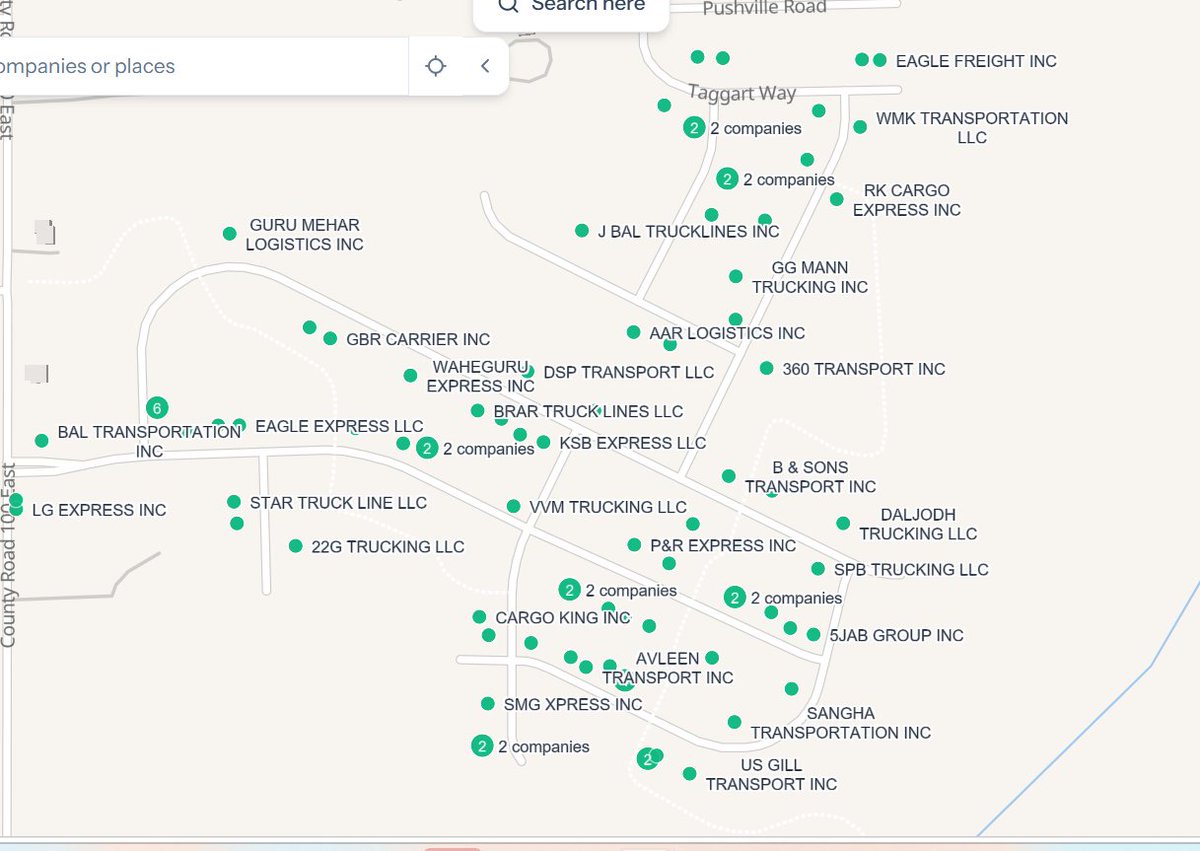Select the WMK TRANSPORTATION LLC marker
This screenshot has width=1200, height=851.
(858, 127)
